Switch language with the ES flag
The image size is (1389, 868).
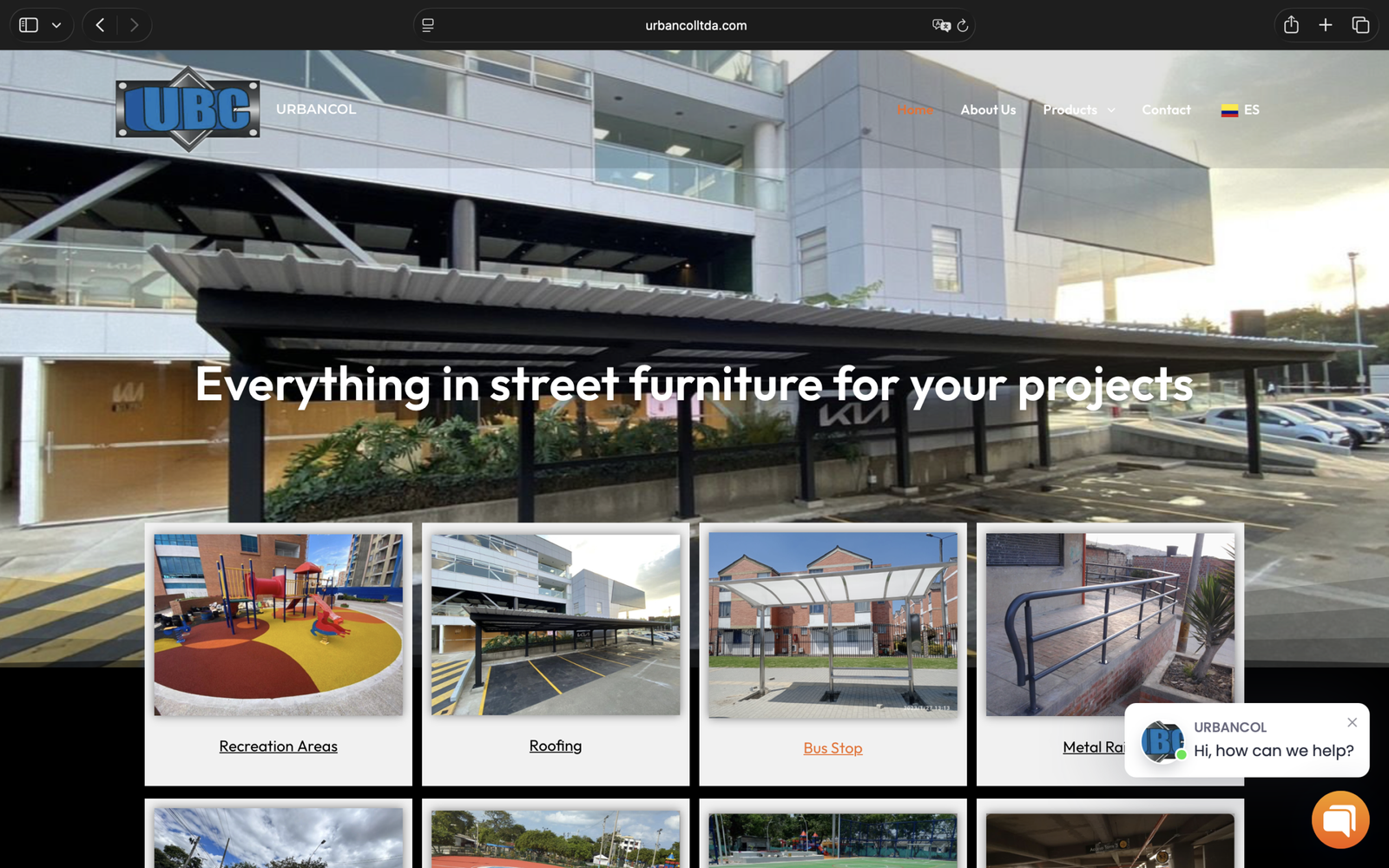click(1240, 109)
